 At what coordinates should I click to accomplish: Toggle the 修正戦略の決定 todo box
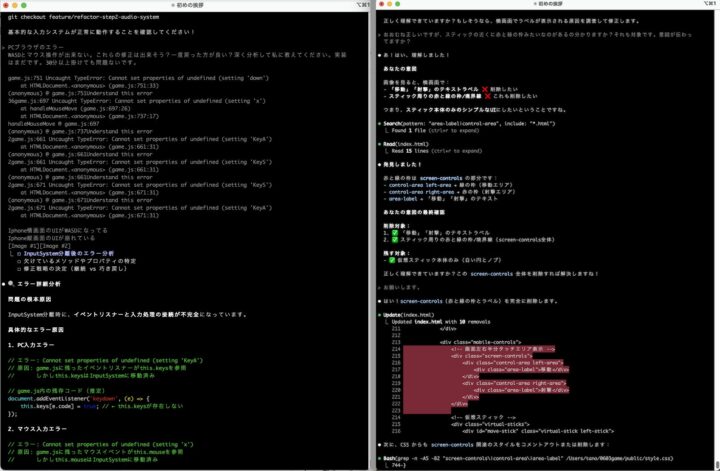tap(19, 269)
